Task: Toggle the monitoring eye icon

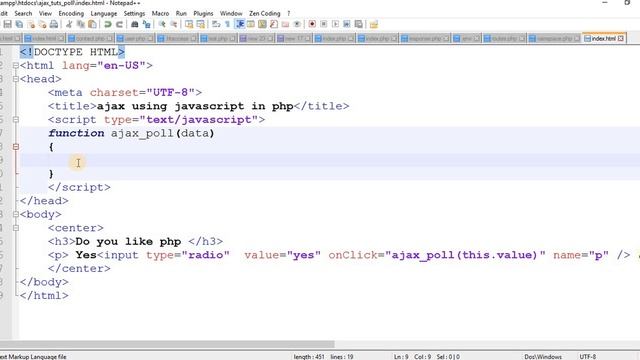Action: tap(297, 24)
